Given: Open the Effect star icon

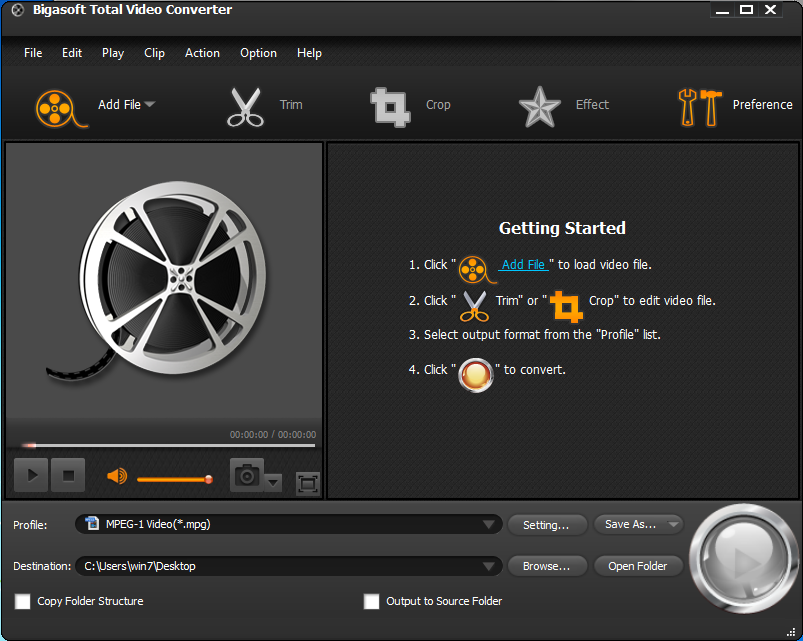Looking at the screenshot, I should tap(539, 107).
